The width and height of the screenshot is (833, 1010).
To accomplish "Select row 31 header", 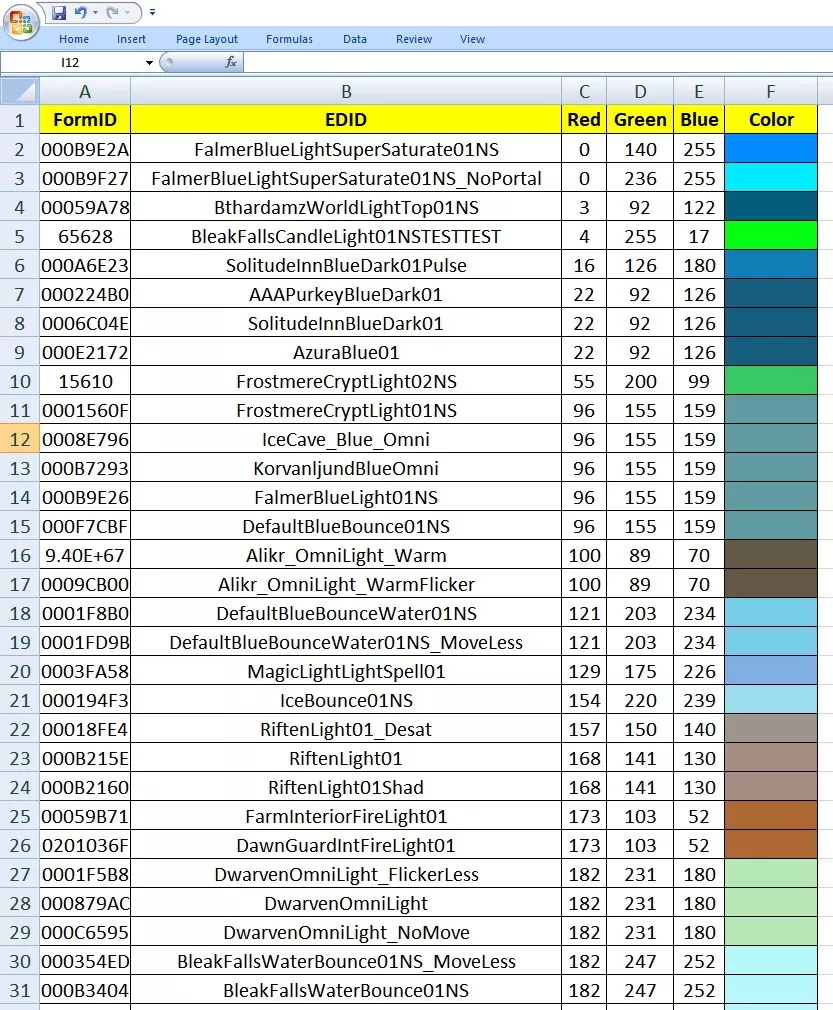I will (20, 990).
